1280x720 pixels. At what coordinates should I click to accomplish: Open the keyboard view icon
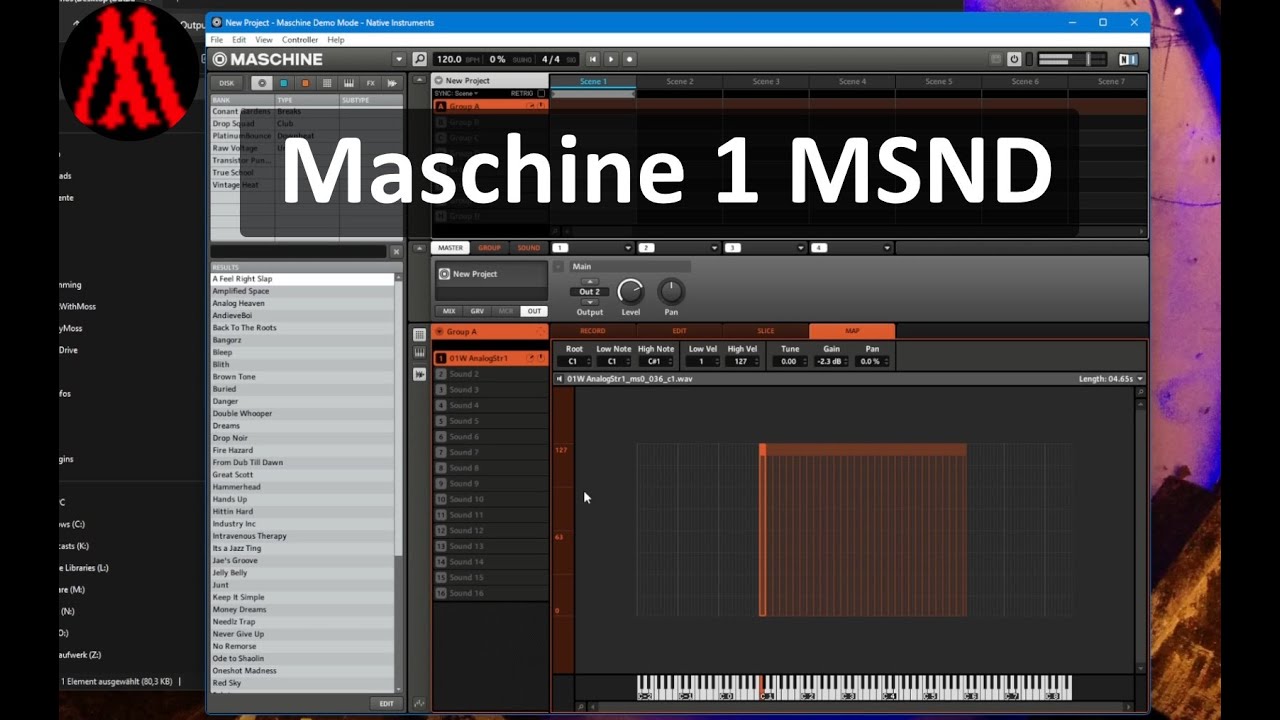419,353
